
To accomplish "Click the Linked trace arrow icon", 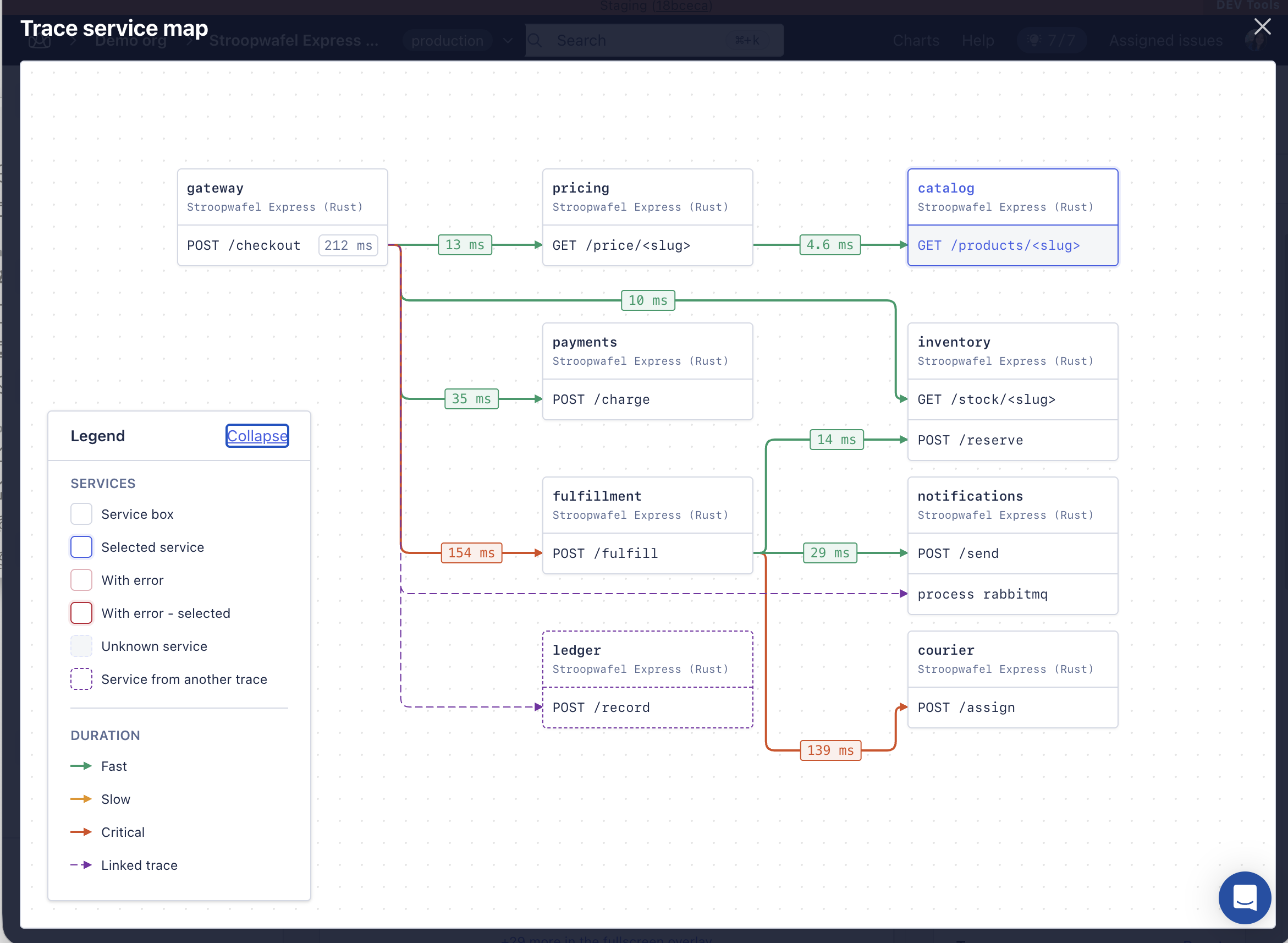I will (x=81, y=865).
